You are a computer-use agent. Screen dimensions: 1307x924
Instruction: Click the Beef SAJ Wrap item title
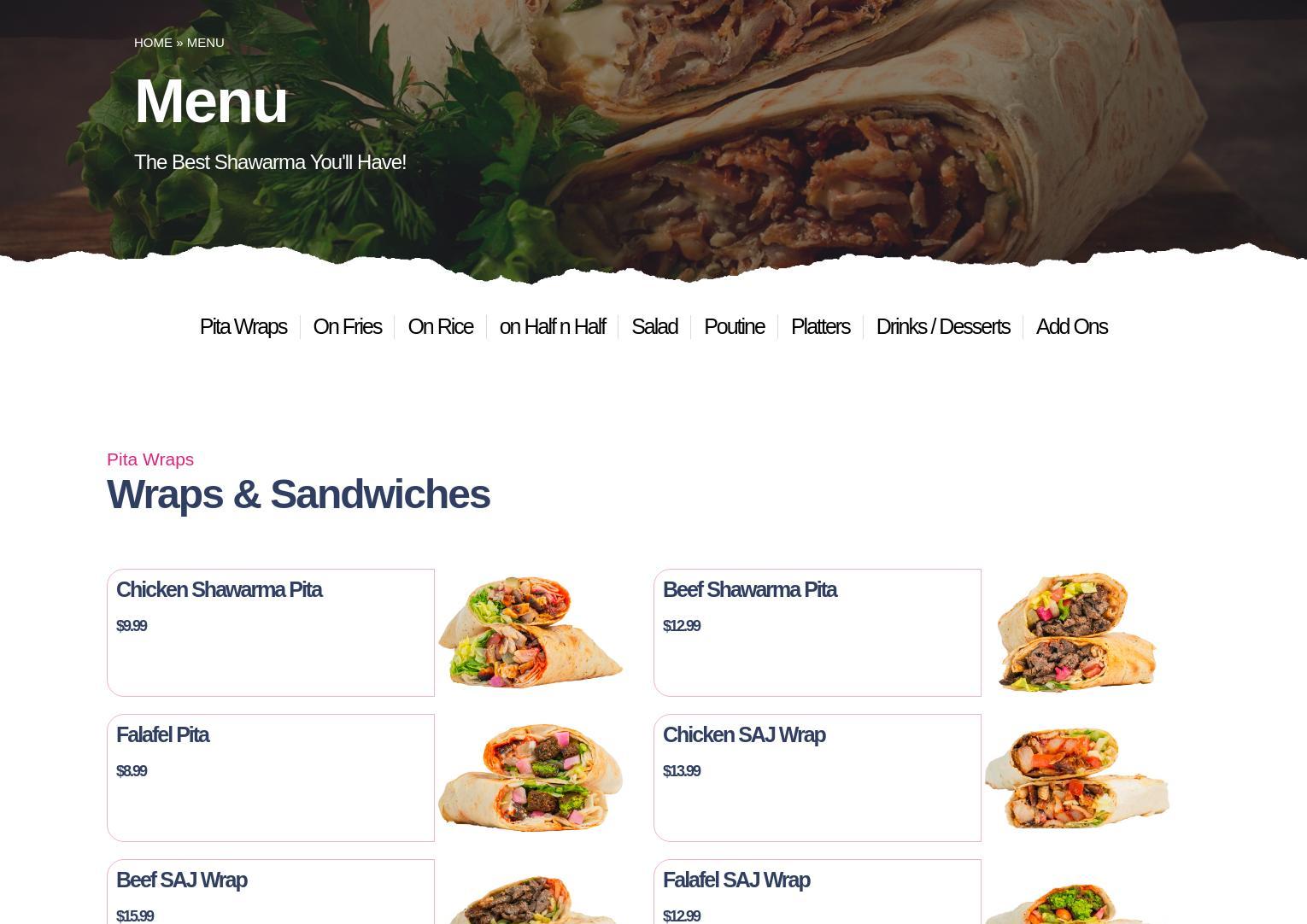pos(181,880)
